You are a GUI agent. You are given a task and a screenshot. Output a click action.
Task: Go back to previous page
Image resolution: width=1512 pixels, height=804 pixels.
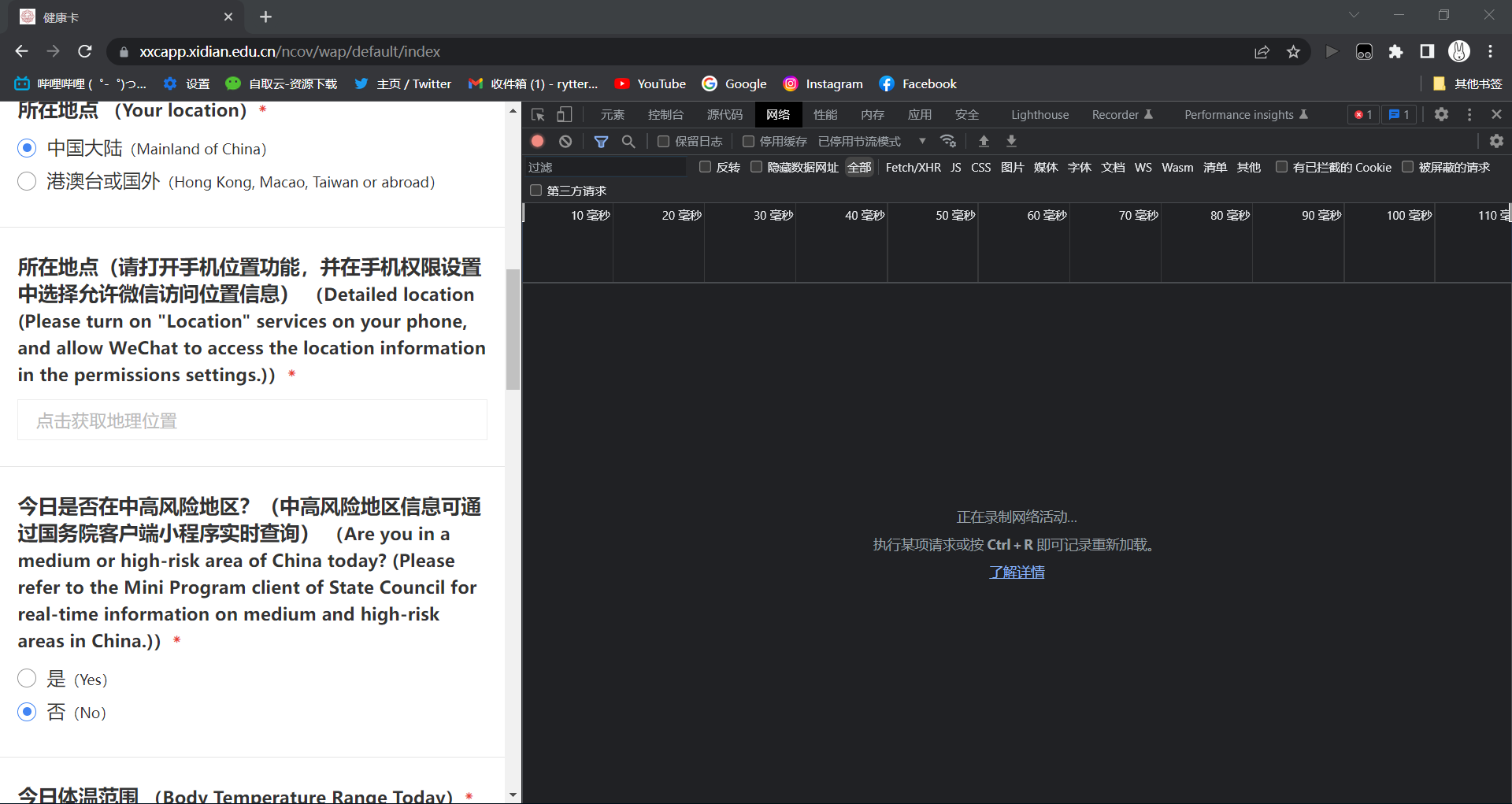21,51
